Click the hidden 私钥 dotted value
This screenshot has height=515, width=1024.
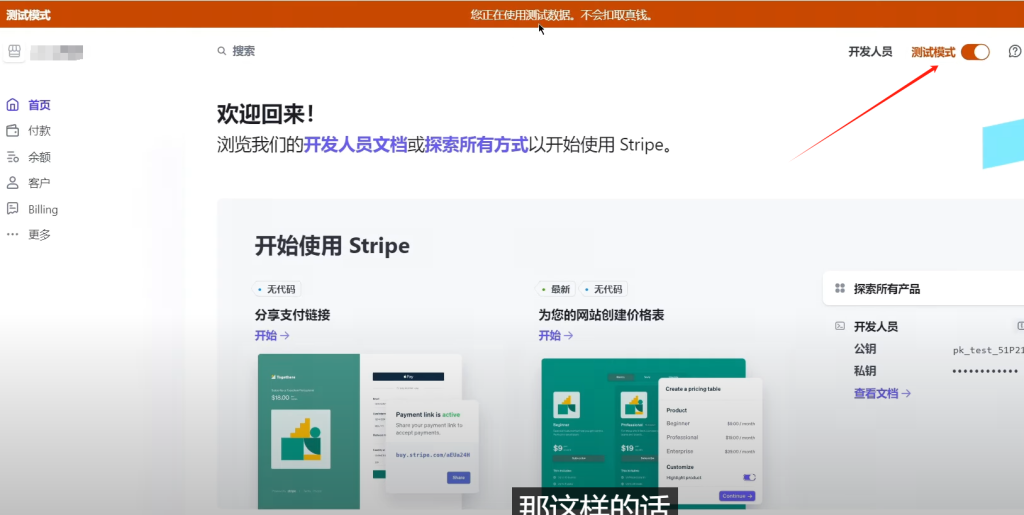[984, 371]
